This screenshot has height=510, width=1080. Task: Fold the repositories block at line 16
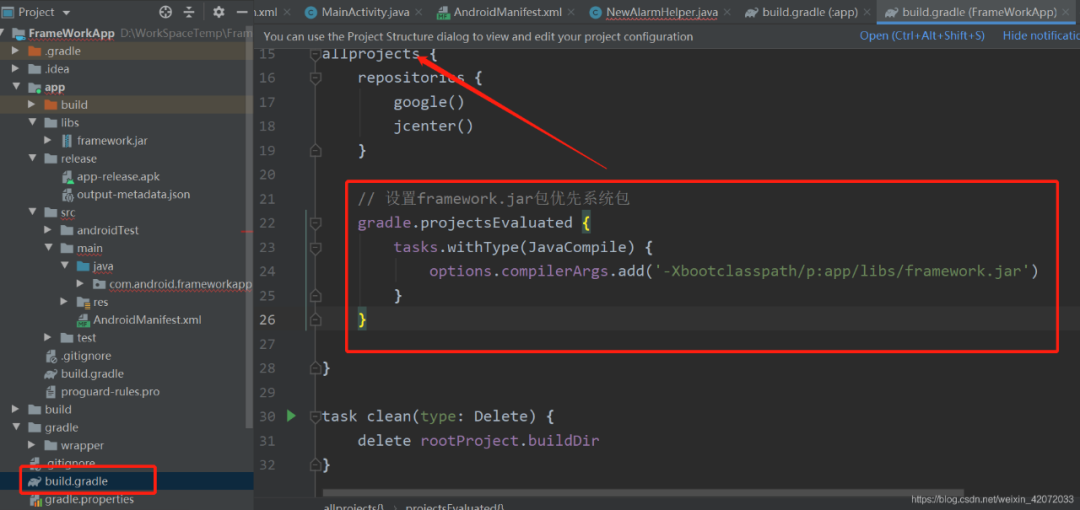[x=315, y=78]
